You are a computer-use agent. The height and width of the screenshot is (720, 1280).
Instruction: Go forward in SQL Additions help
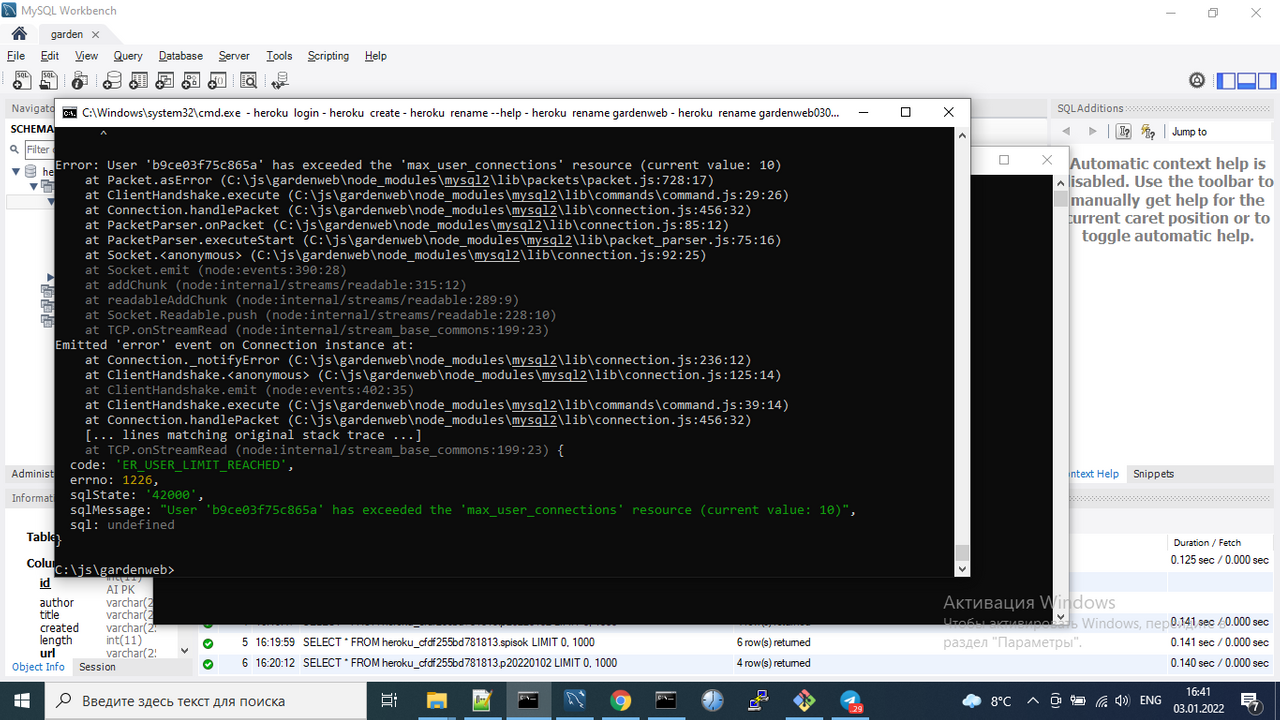(1093, 131)
